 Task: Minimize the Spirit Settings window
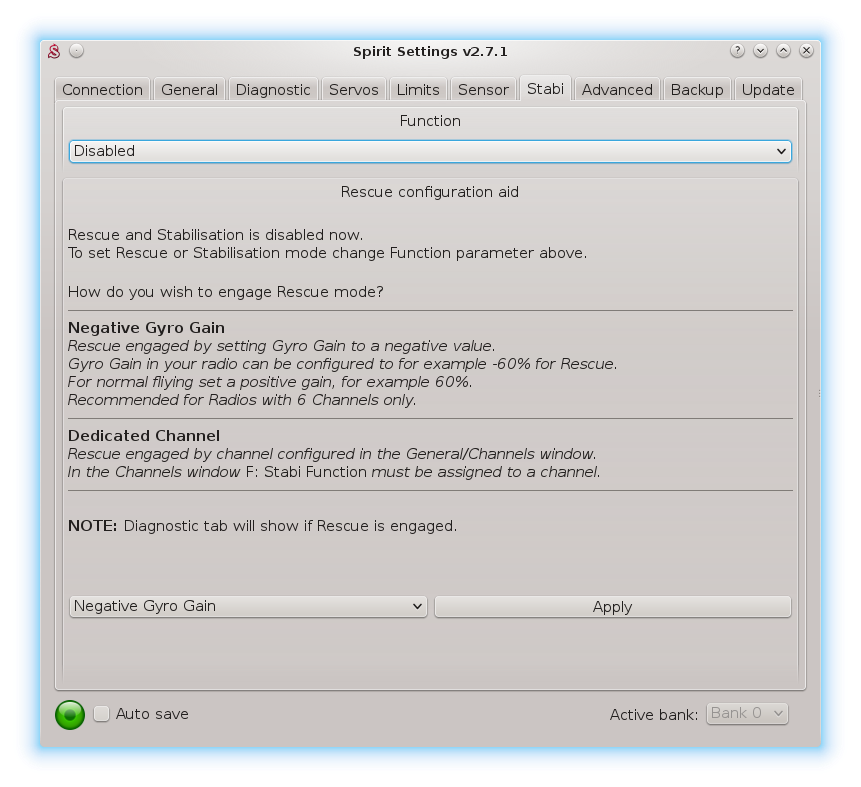(760, 51)
